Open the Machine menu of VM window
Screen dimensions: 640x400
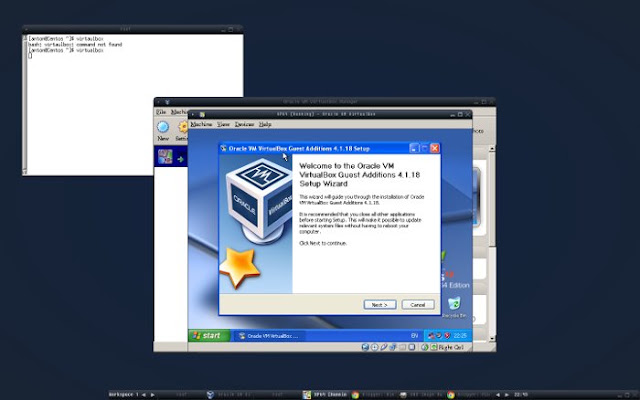tap(201, 124)
